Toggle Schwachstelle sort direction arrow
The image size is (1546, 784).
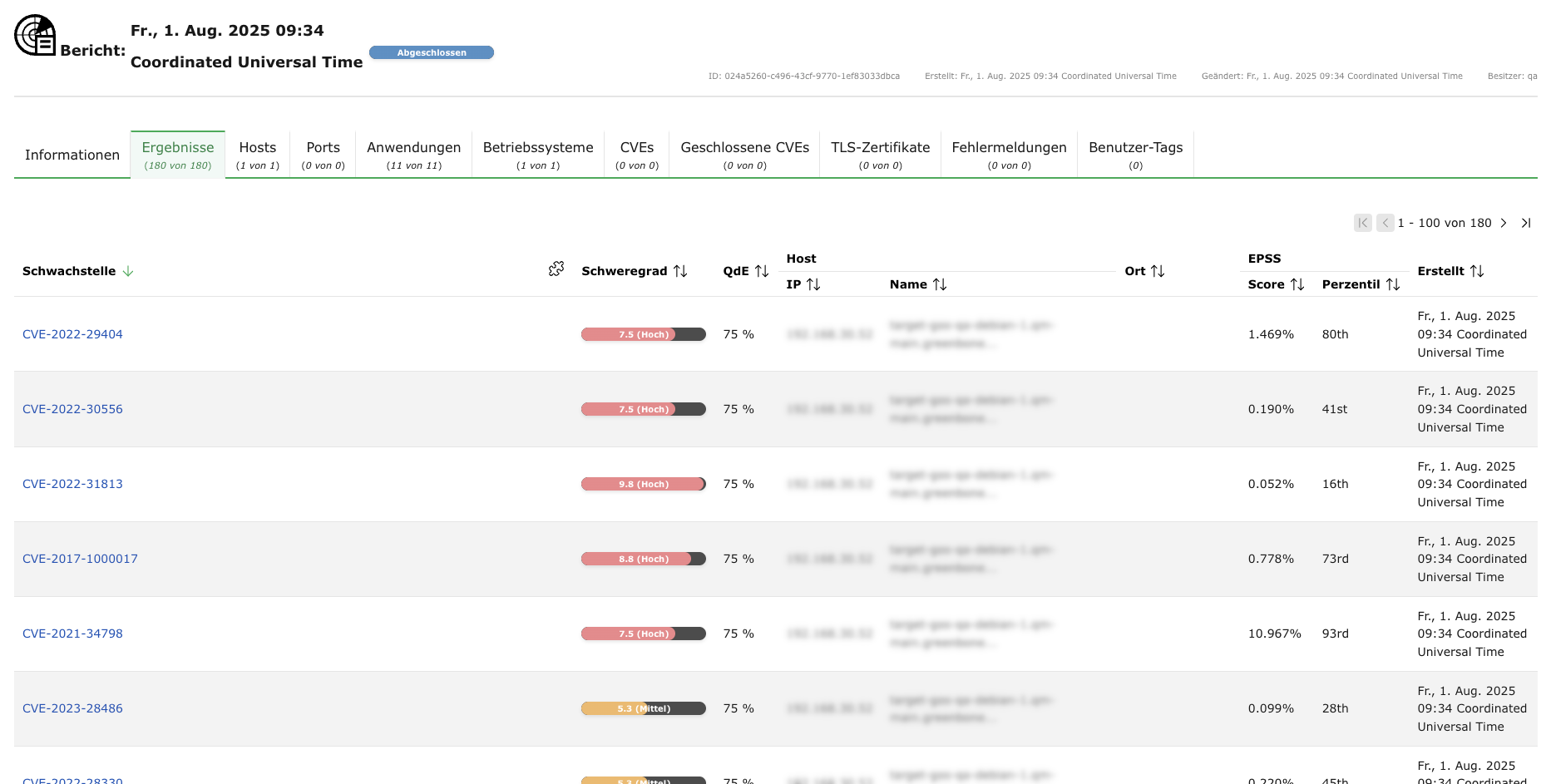click(128, 271)
